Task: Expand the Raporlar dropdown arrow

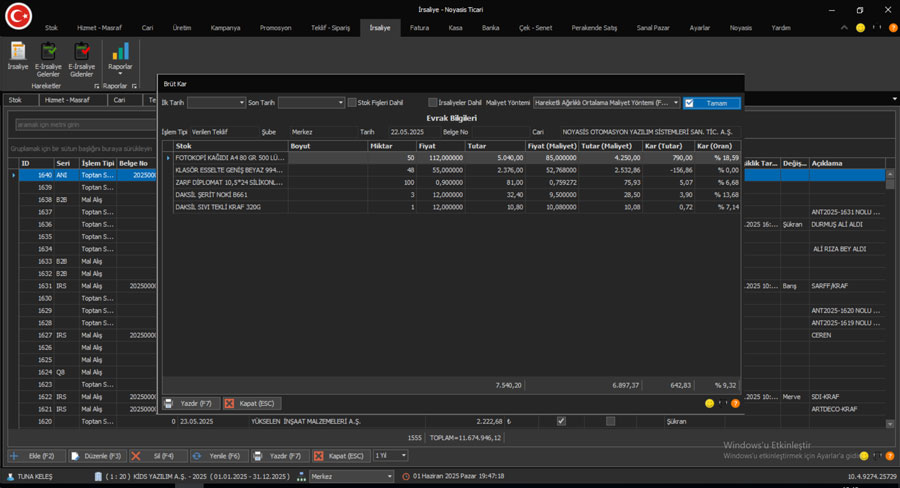Action: click(120, 74)
